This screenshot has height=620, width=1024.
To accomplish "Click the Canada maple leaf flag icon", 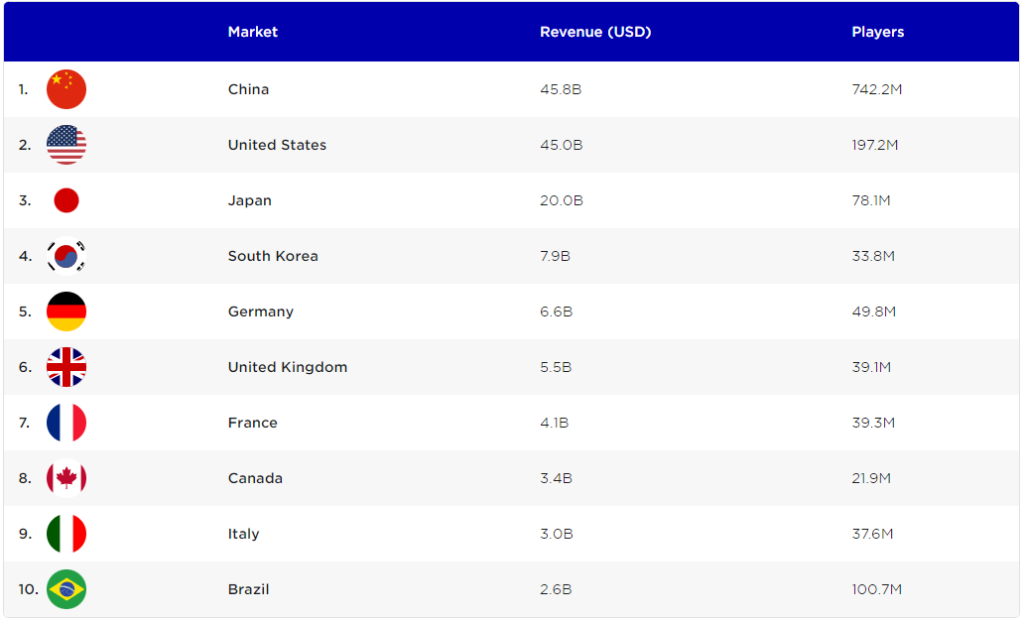I will [x=66, y=478].
